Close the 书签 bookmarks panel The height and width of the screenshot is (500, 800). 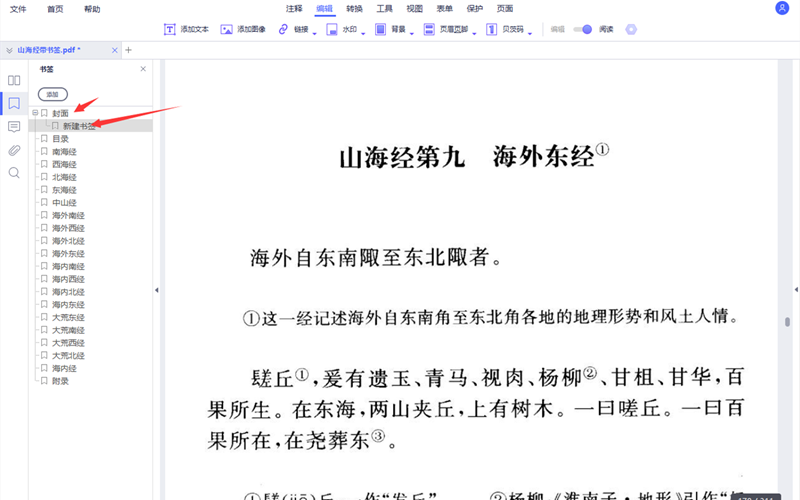click(x=143, y=69)
